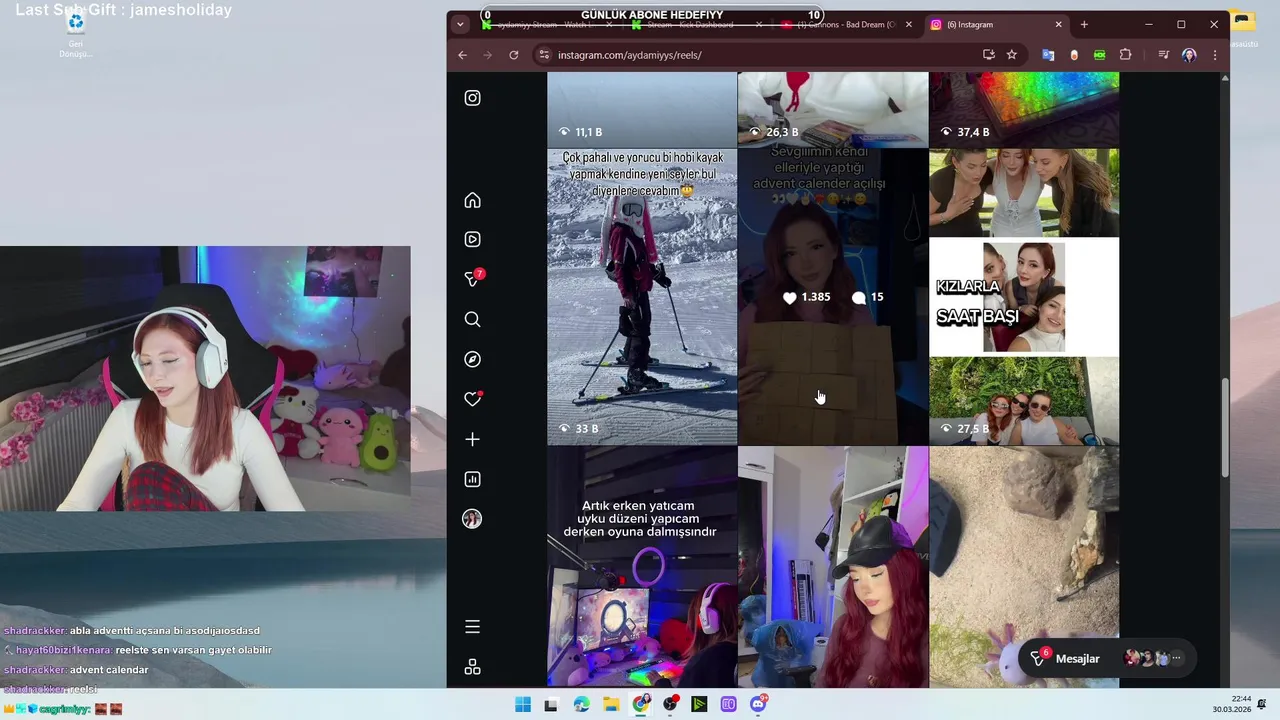
Task: Click the 15 comments count on the hovered reel
Action: pyautogui.click(x=868, y=297)
